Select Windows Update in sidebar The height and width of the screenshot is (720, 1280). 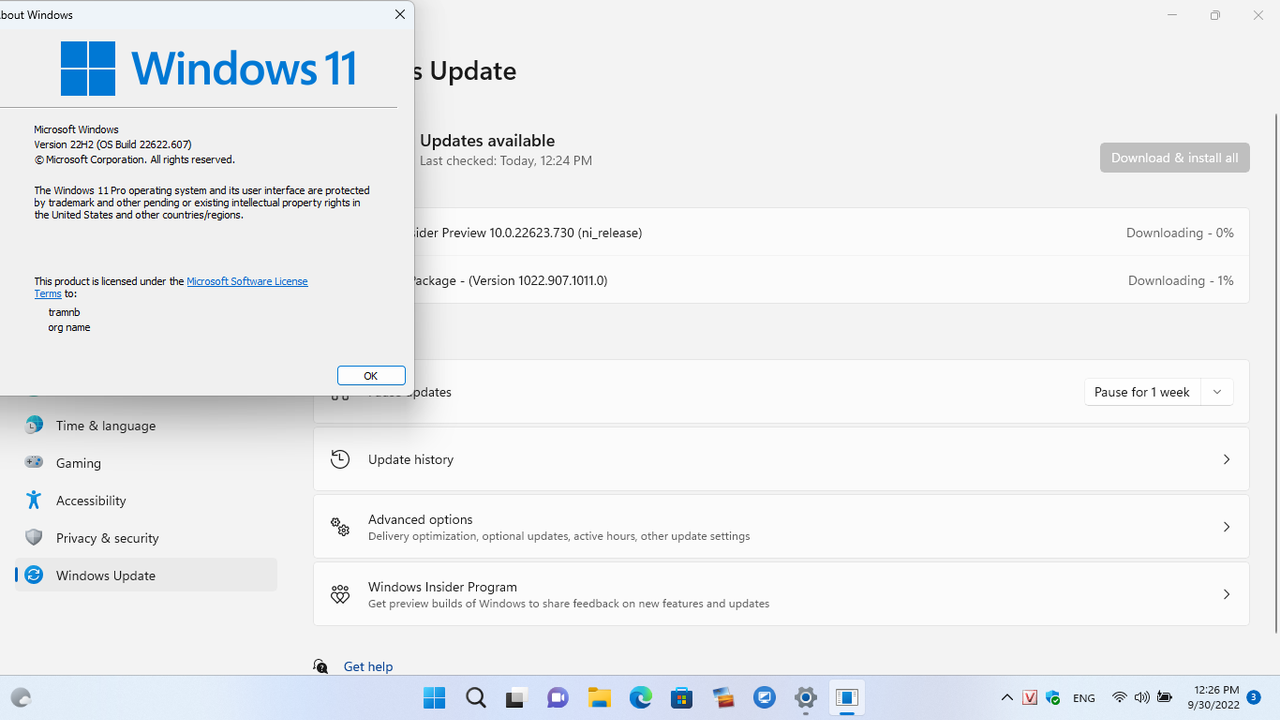[x=145, y=575]
